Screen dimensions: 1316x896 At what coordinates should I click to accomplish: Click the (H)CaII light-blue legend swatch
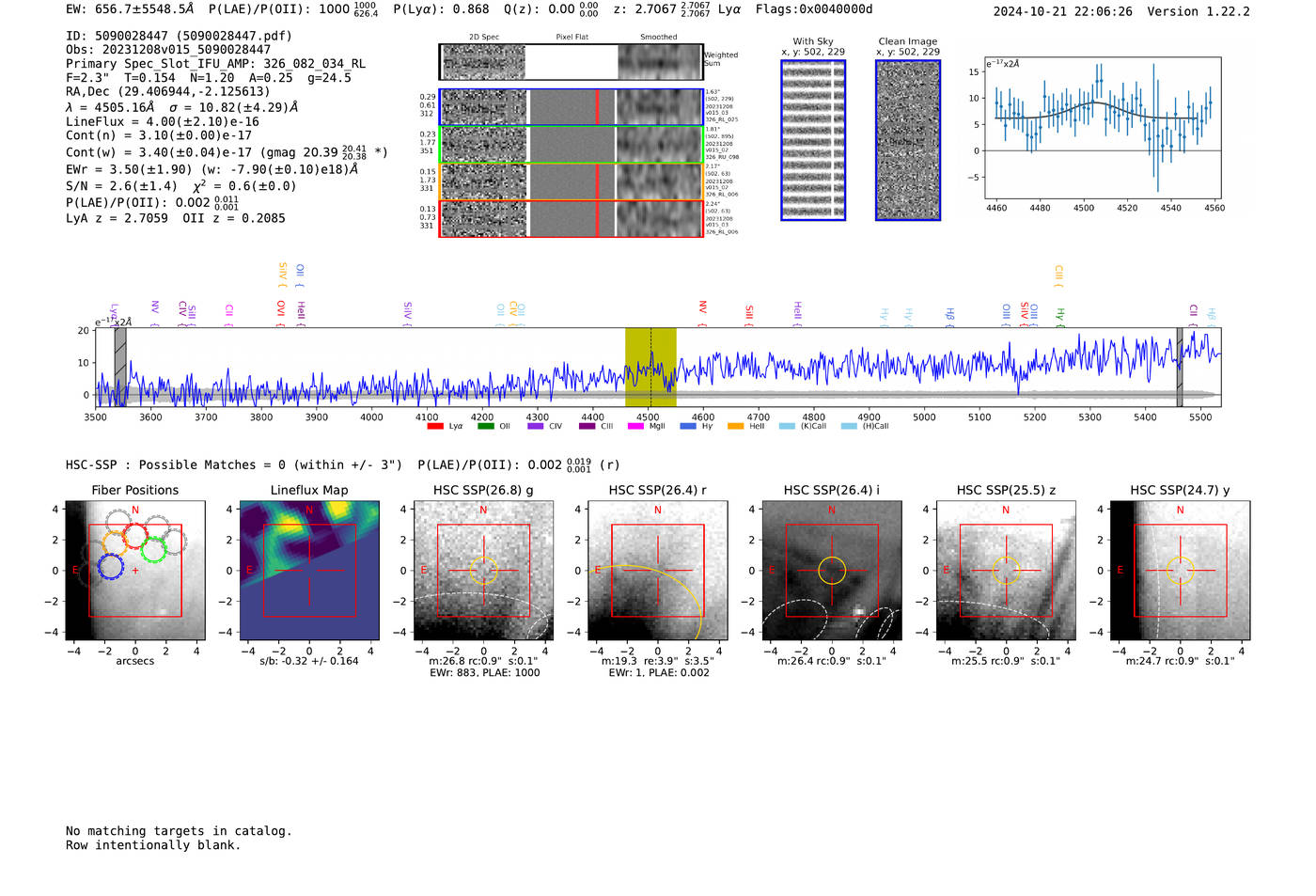(x=849, y=426)
